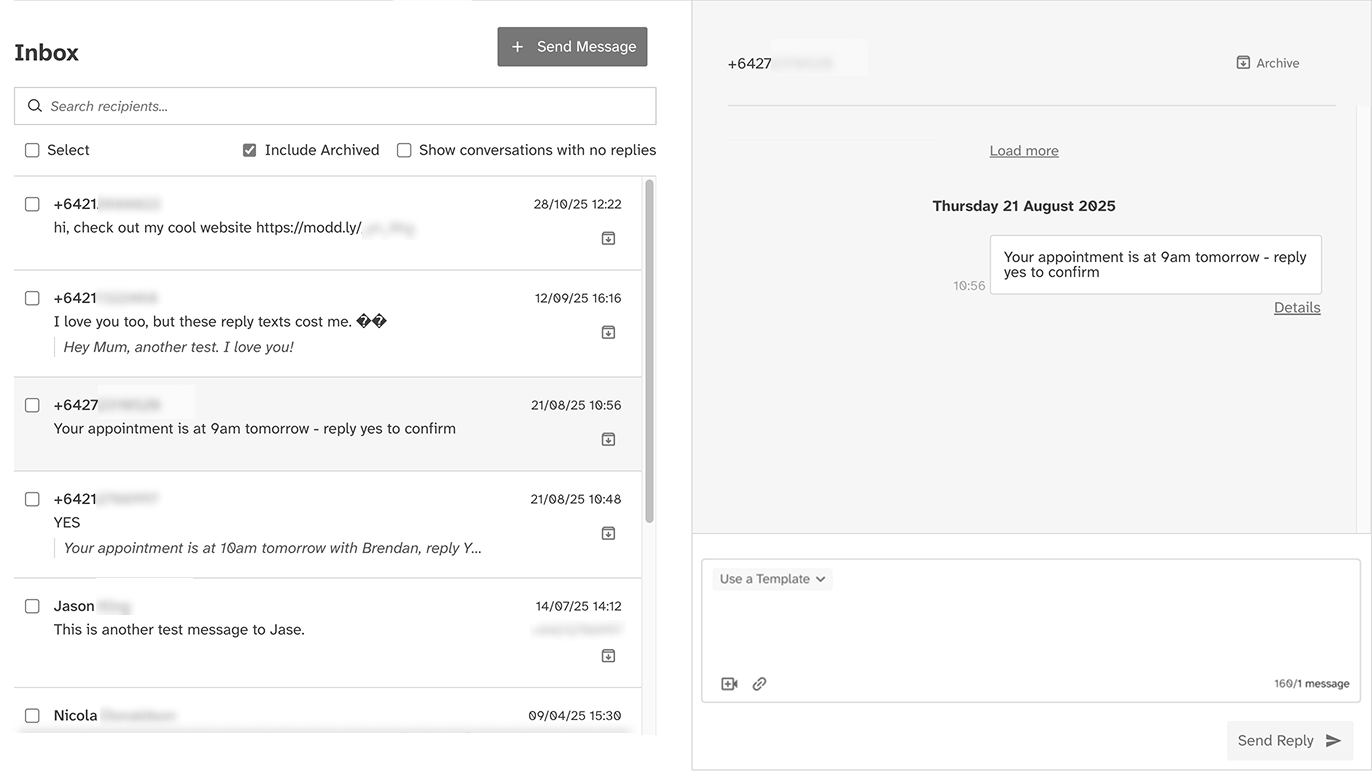Open the Use a Template dropdown
The height and width of the screenshot is (783, 1372).
click(770, 578)
